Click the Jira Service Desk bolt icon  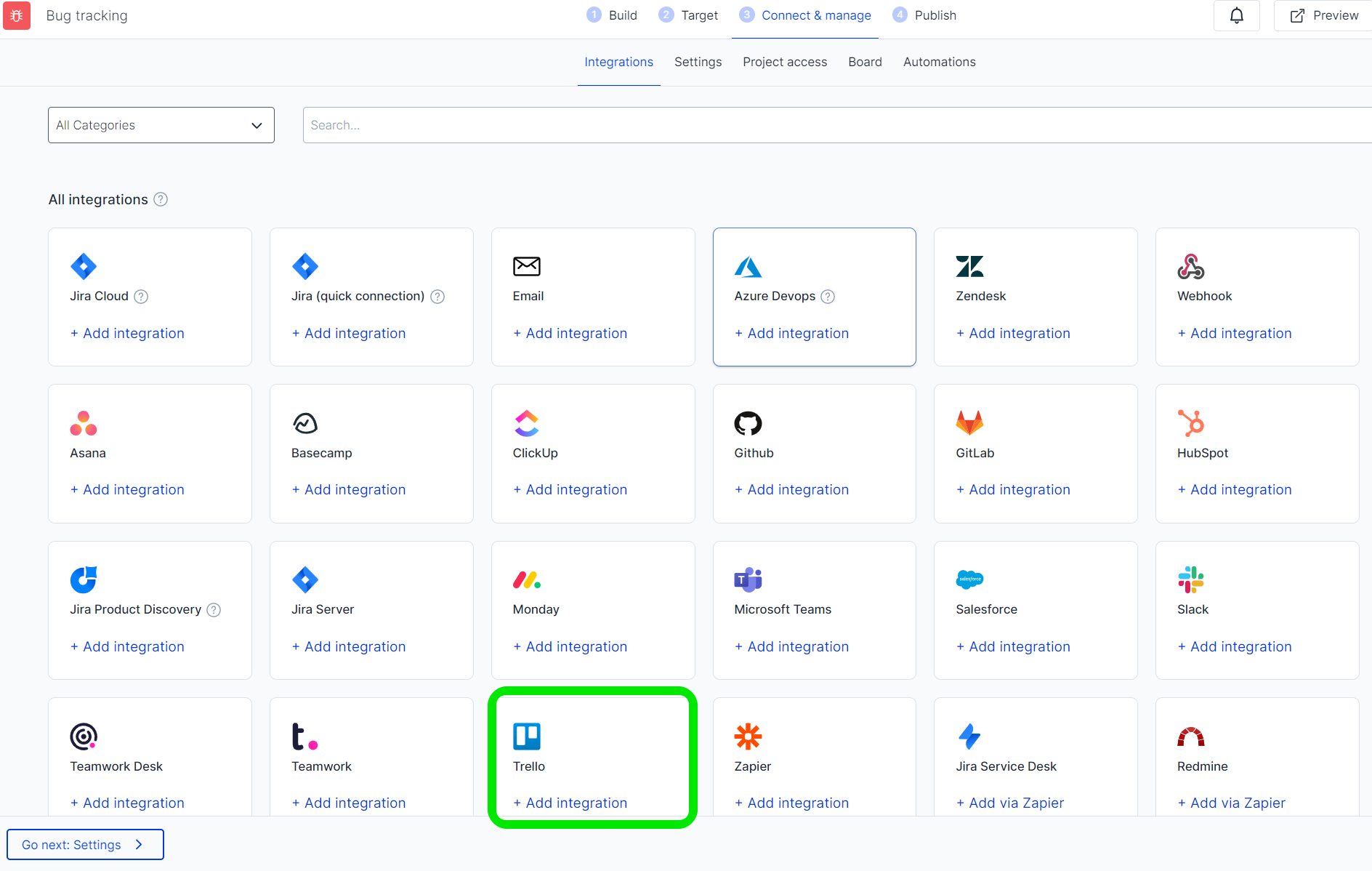click(969, 736)
